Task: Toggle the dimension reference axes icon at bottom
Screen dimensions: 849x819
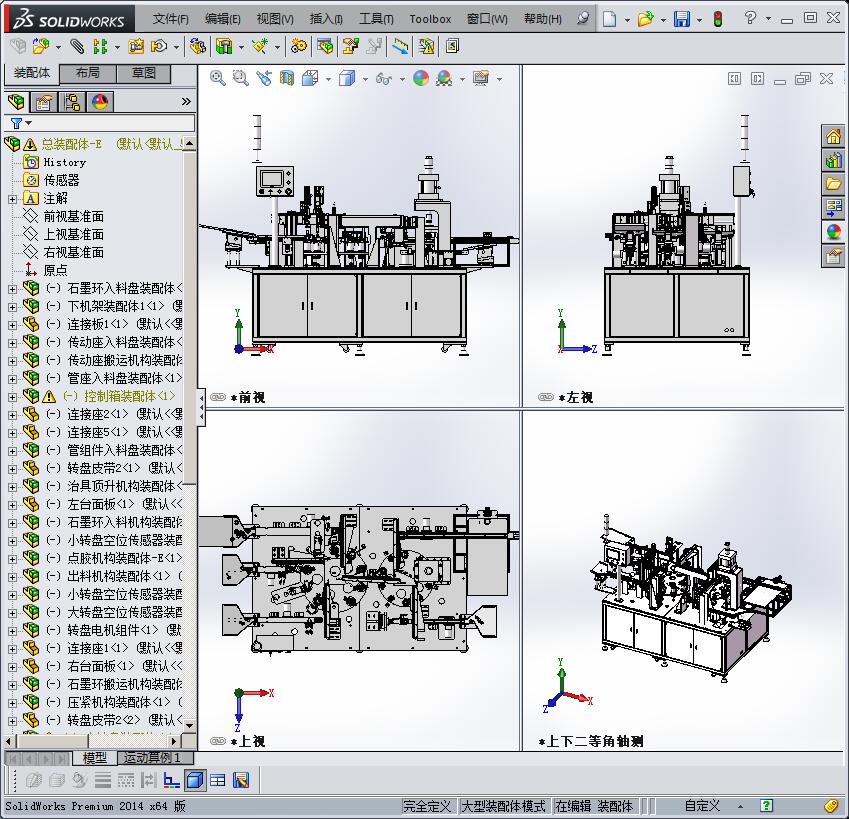Action: 172,780
